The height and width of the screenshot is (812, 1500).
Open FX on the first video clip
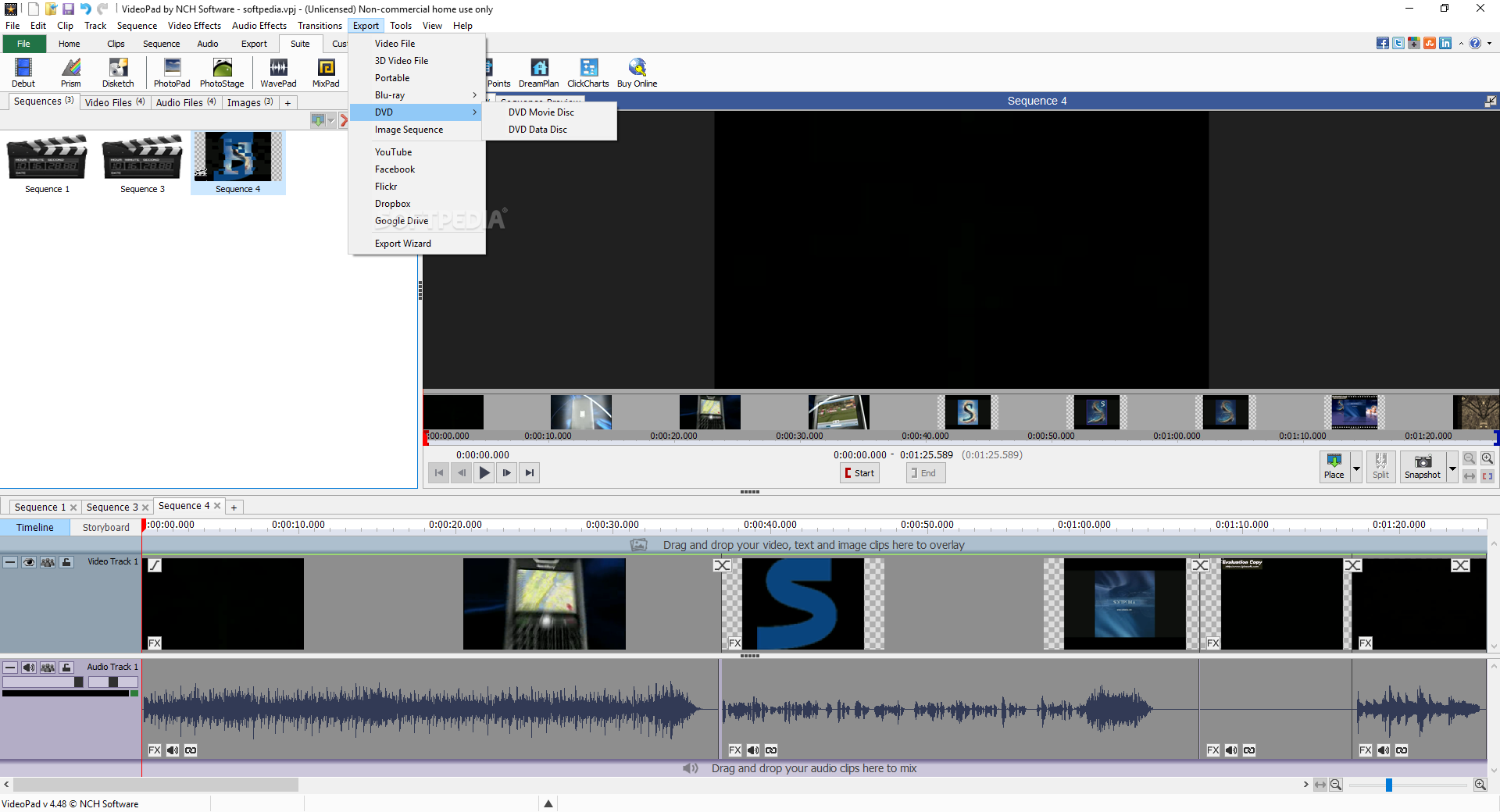point(155,643)
